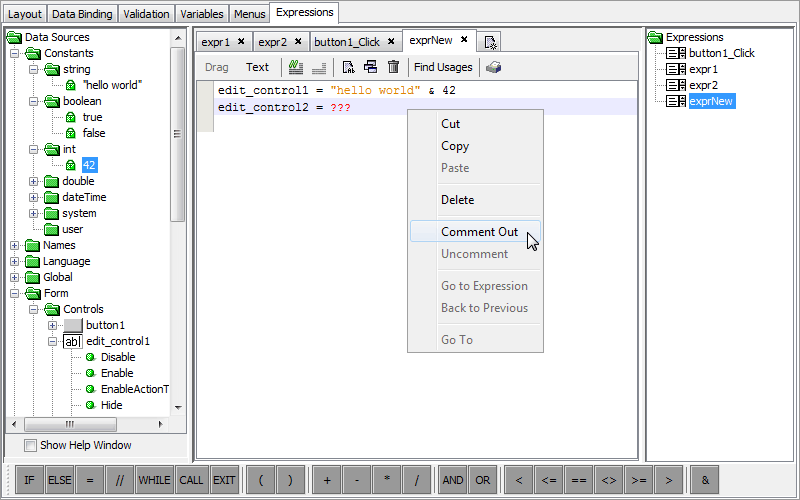Select the exprNew icon in Expressions list
The width and height of the screenshot is (800, 500).
(x=675, y=101)
